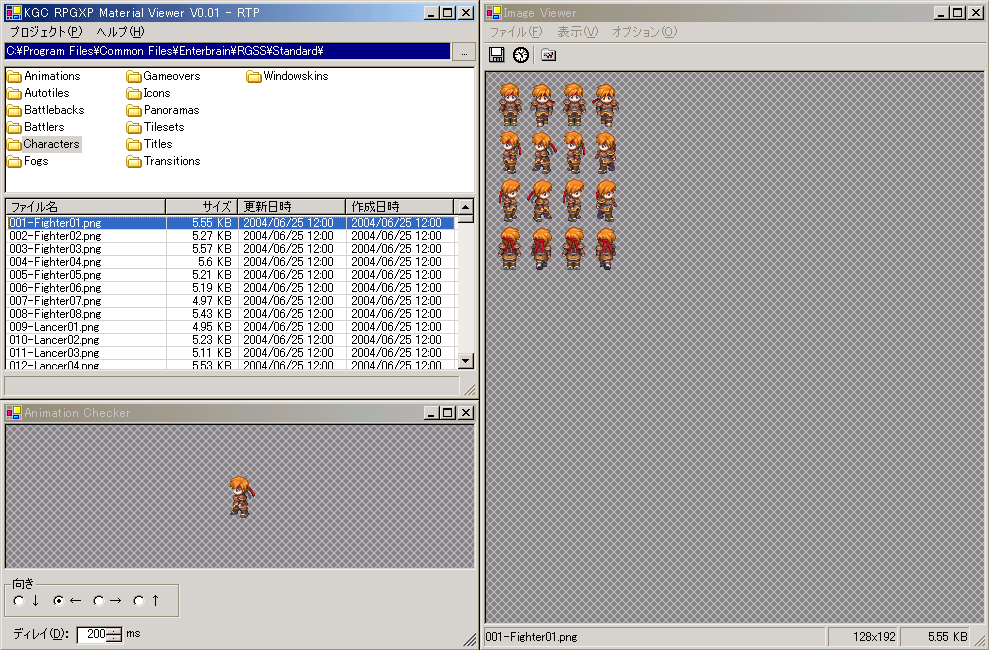Select the down arrow direction radio button

pyautogui.click(x=19, y=601)
